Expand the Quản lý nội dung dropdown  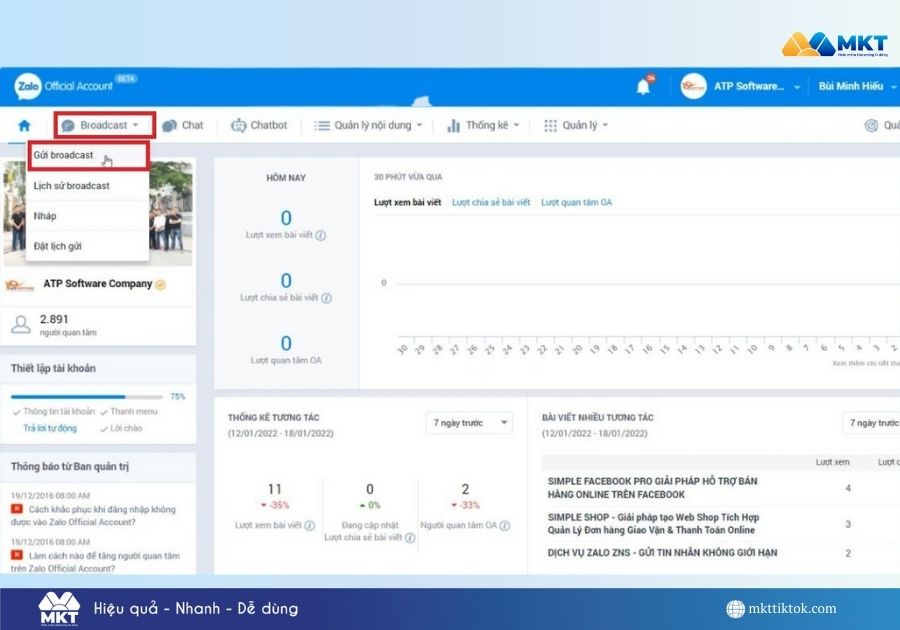[419, 125]
